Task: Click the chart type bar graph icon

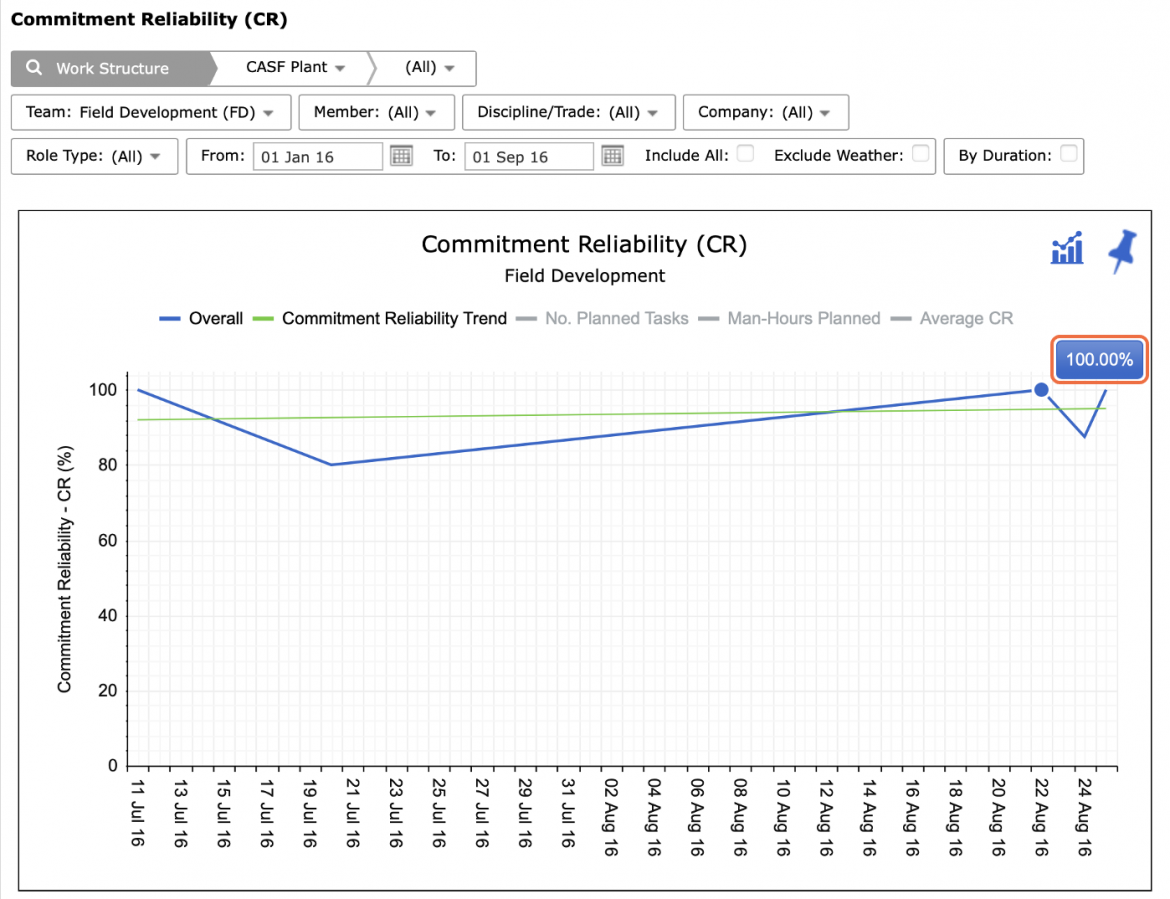Action: (x=1067, y=248)
